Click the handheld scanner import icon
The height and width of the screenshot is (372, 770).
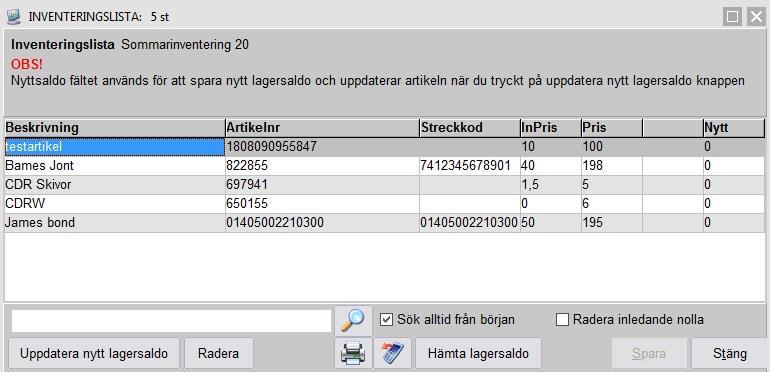(x=392, y=353)
